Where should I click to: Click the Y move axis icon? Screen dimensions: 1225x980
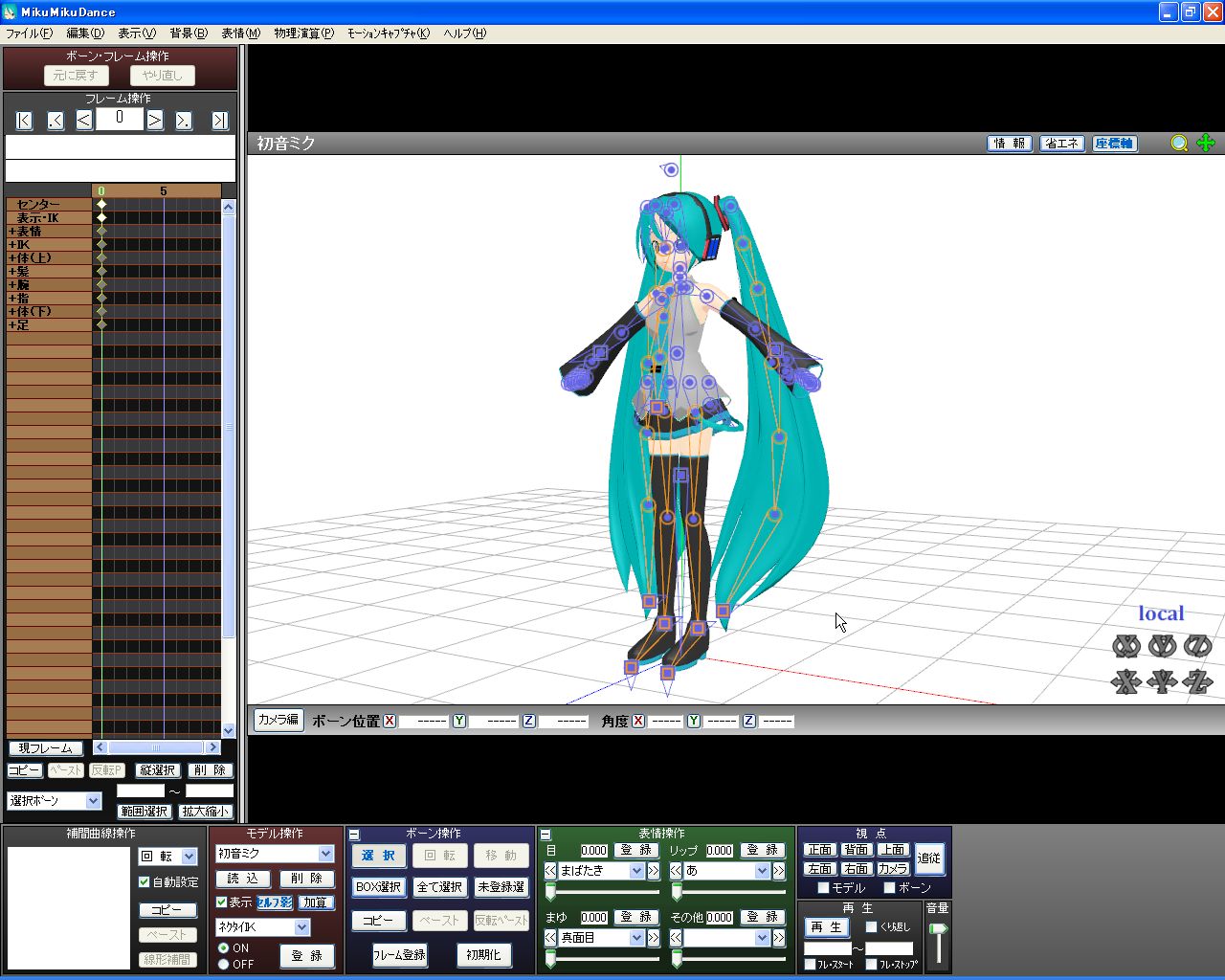(1162, 681)
